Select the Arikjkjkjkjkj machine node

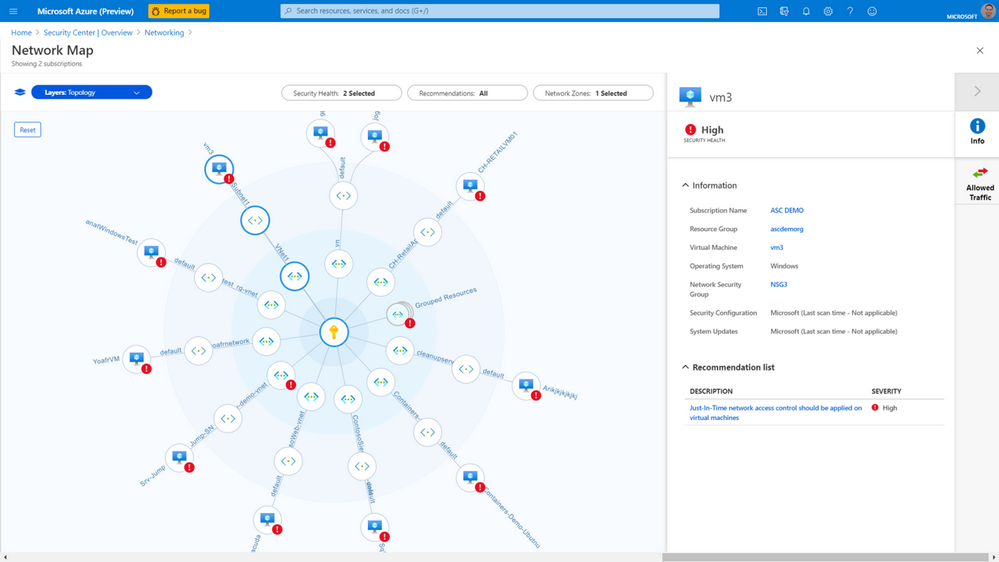click(x=526, y=385)
